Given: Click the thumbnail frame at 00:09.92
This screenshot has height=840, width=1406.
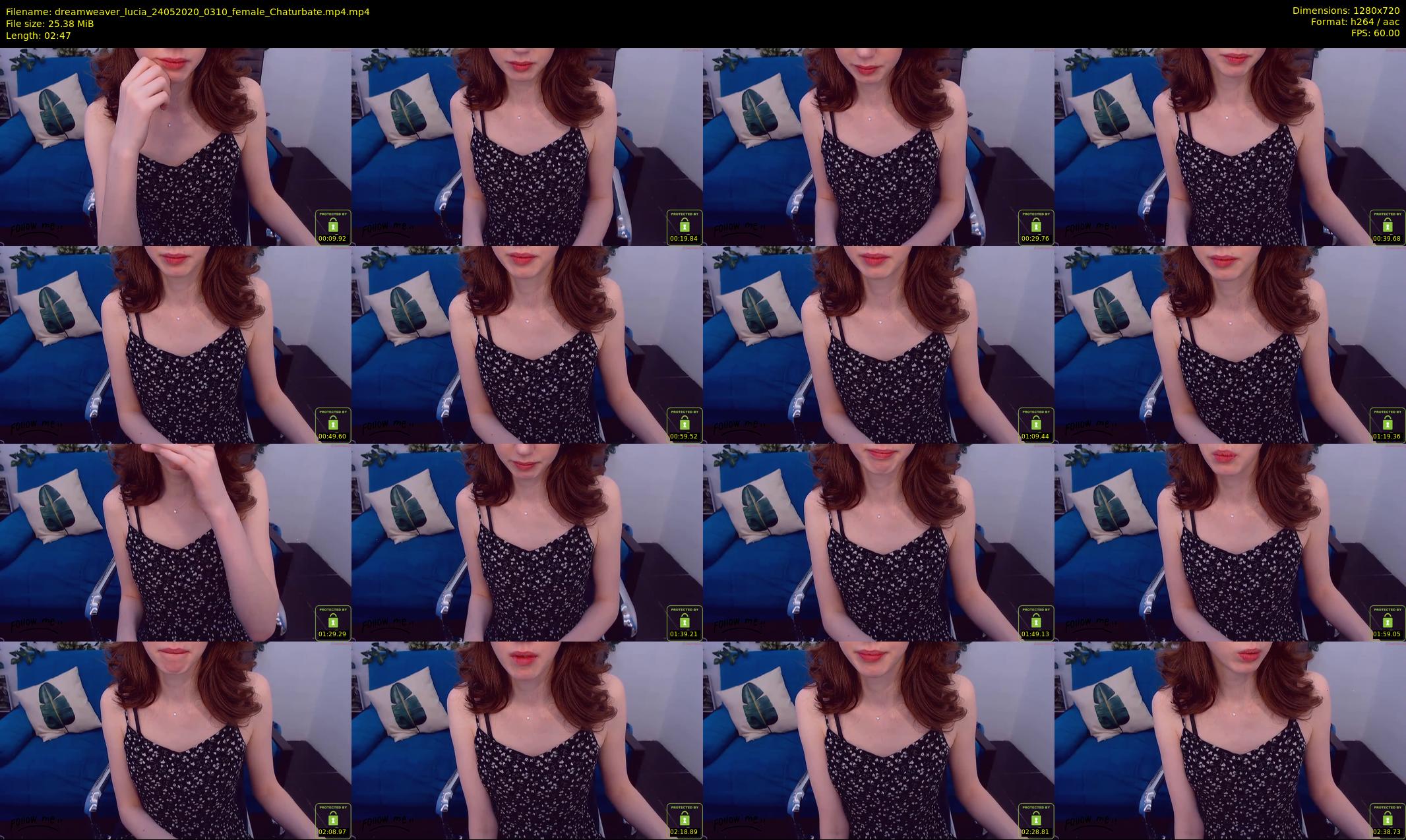Looking at the screenshot, I should coord(175,146).
